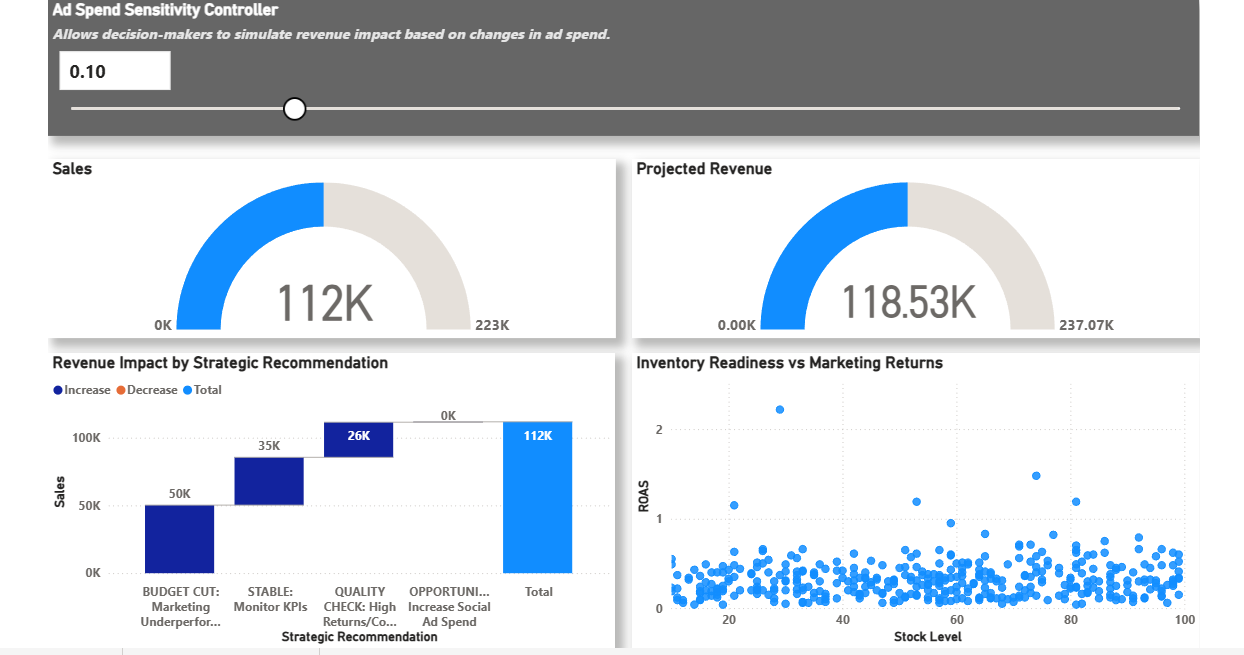Click the Revenue Impact chart title
The height and width of the screenshot is (655, 1244).
tap(218, 362)
